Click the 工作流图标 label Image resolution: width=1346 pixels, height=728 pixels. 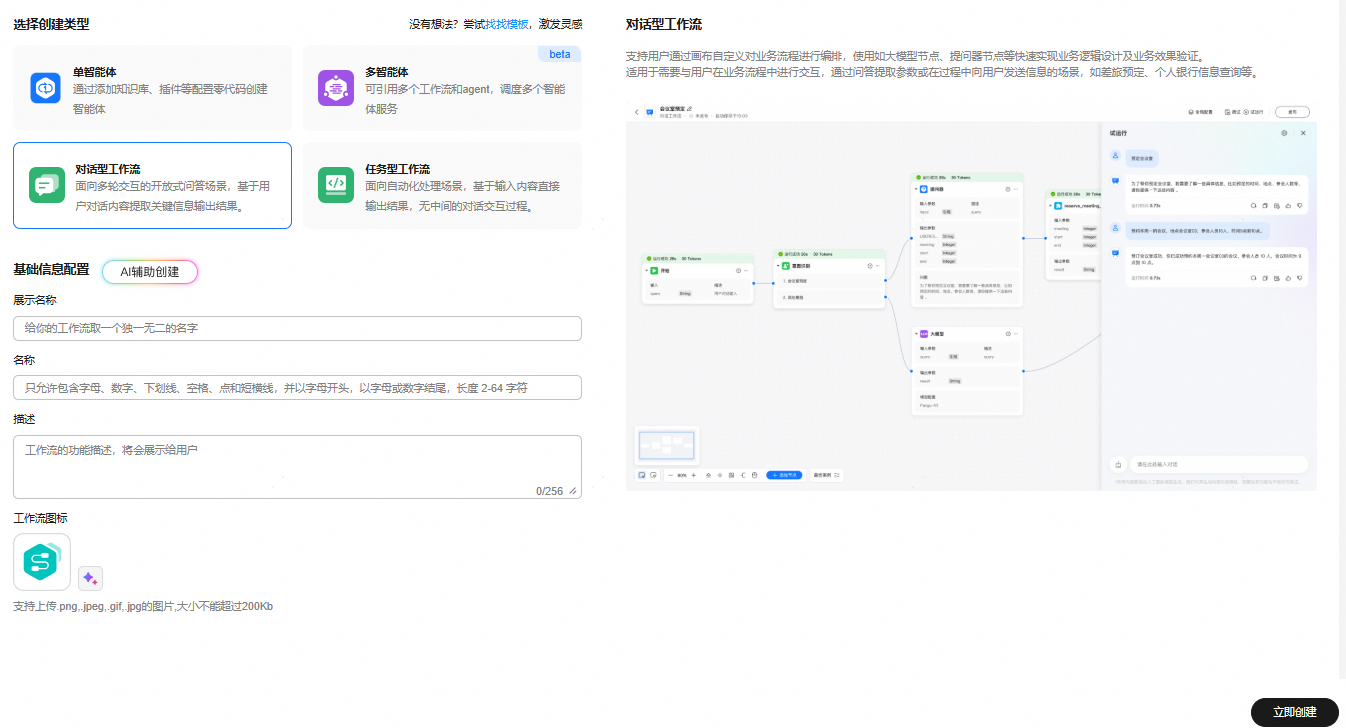(40, 518)
